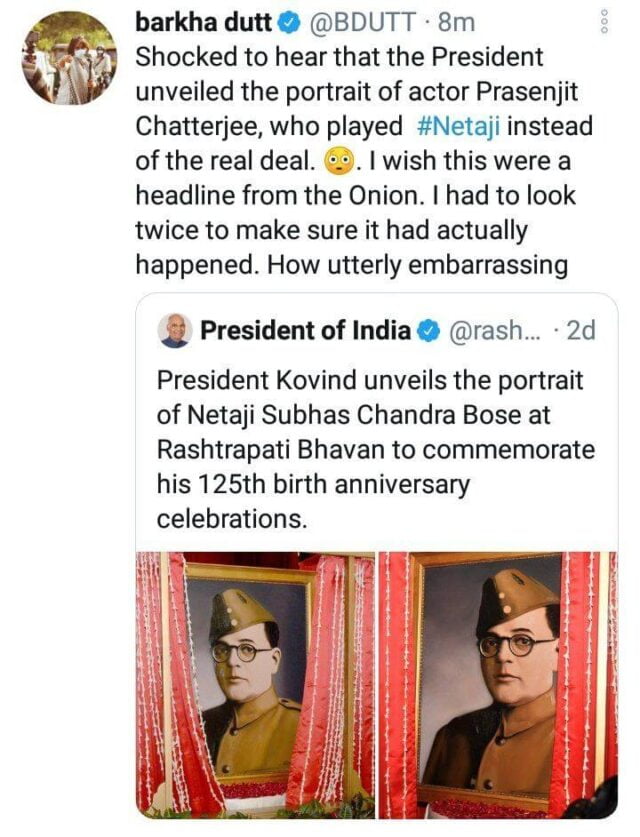
Task: Open President of India's small avatar
Action: coord(175,331)
